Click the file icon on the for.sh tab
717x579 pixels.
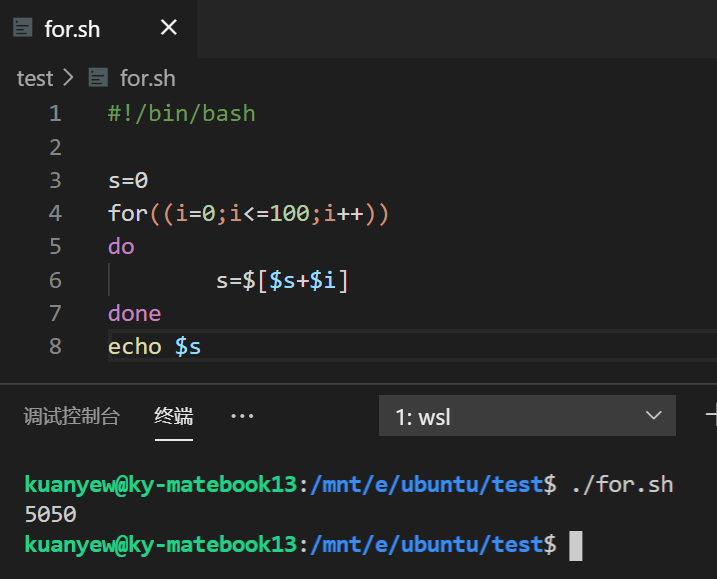coord(23,27)
